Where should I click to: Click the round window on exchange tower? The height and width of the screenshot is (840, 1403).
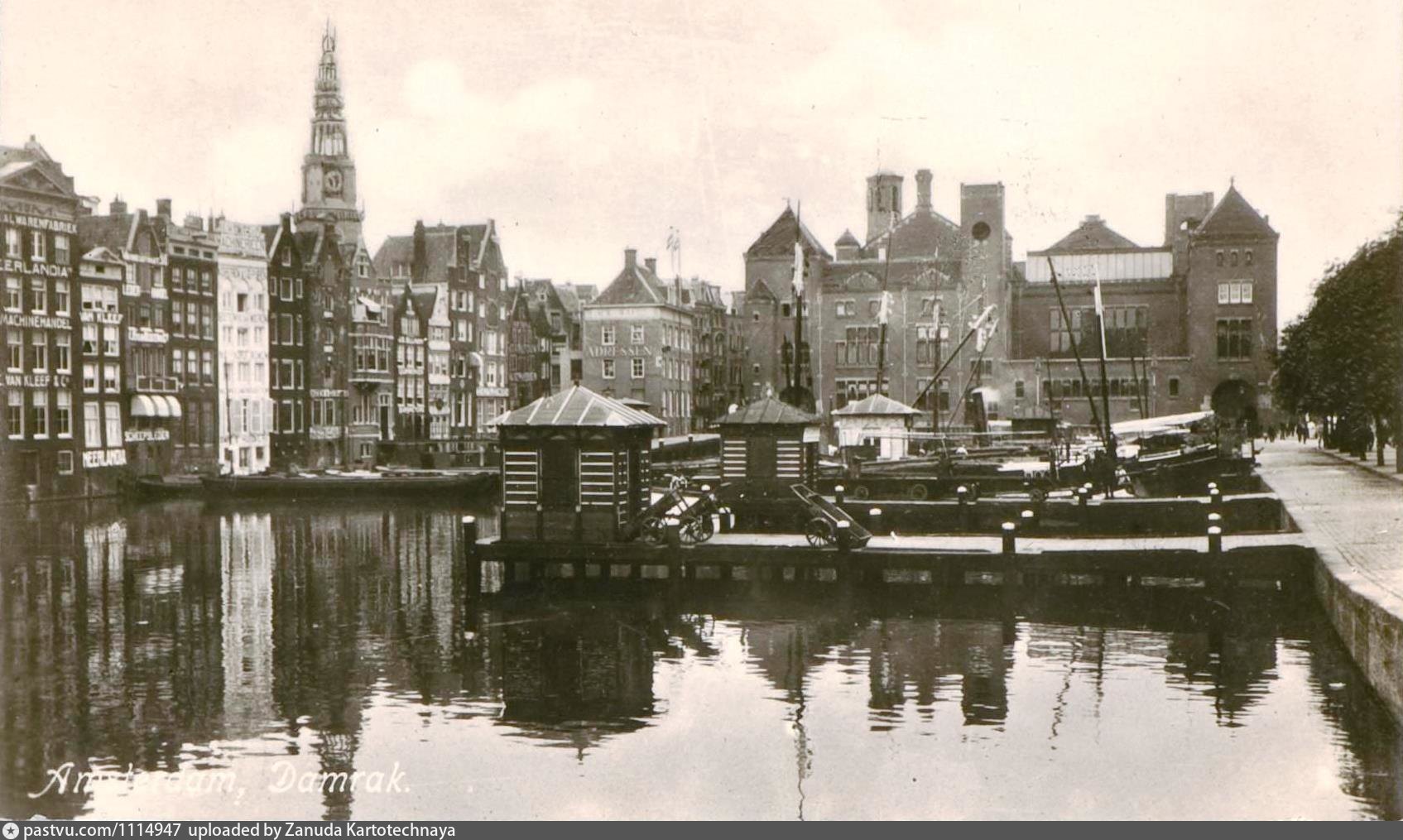coord(981,230)
